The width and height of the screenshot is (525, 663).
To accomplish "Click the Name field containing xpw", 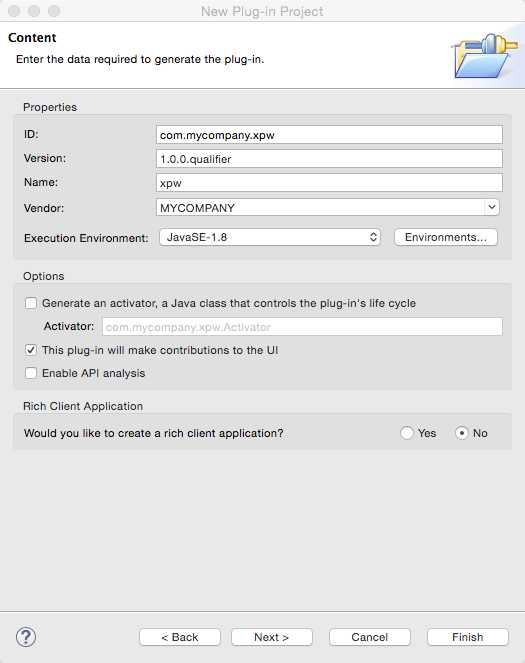I will pyautogui.click(x=329, y=183).
